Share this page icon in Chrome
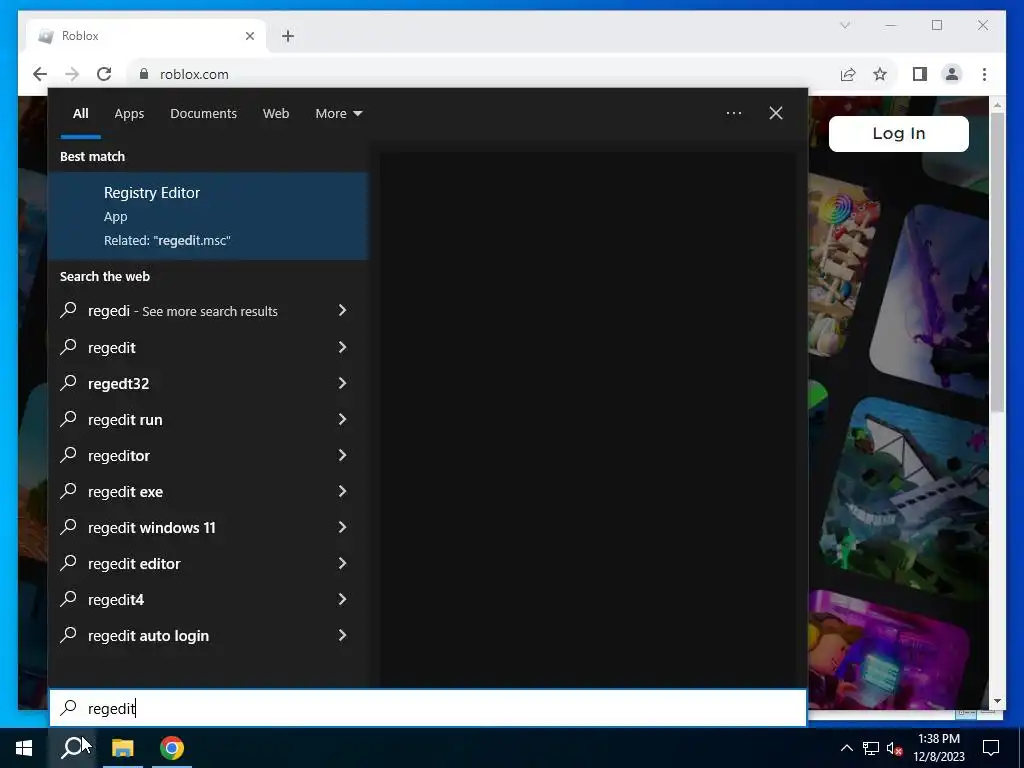Viewport: 1024px width, 768px height. coord(848,74)
